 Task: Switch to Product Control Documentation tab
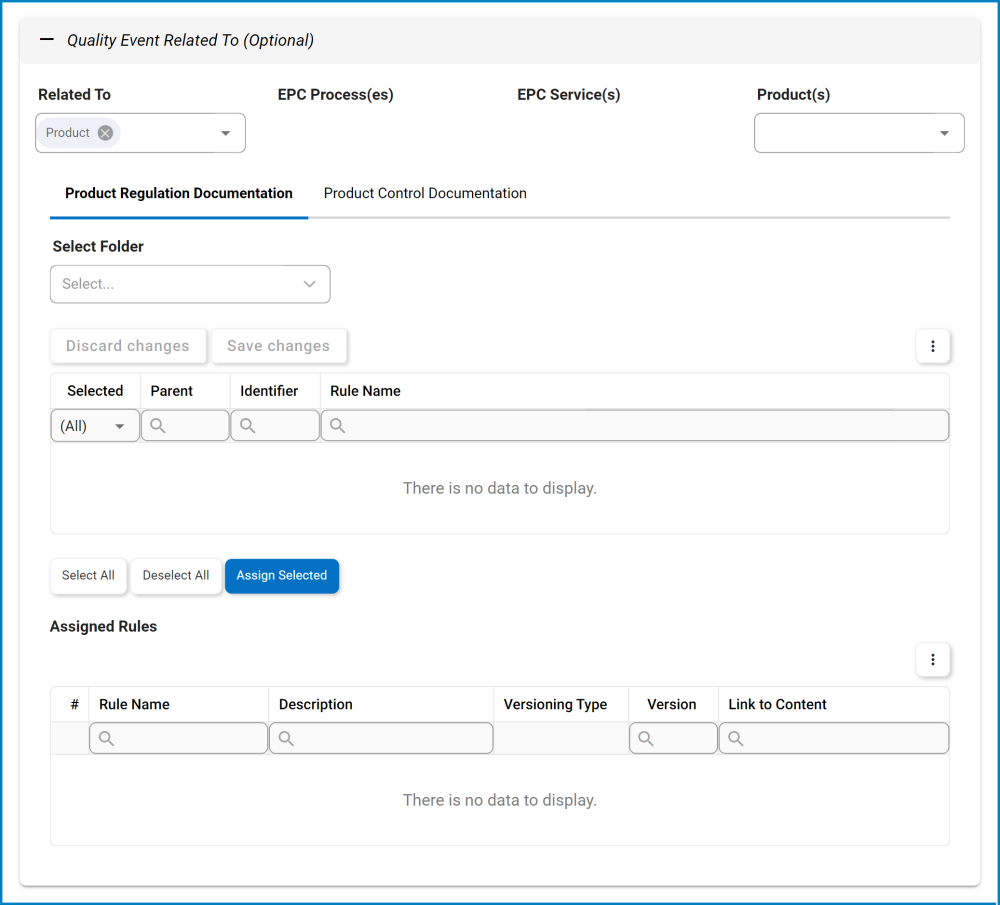[424, 193]
